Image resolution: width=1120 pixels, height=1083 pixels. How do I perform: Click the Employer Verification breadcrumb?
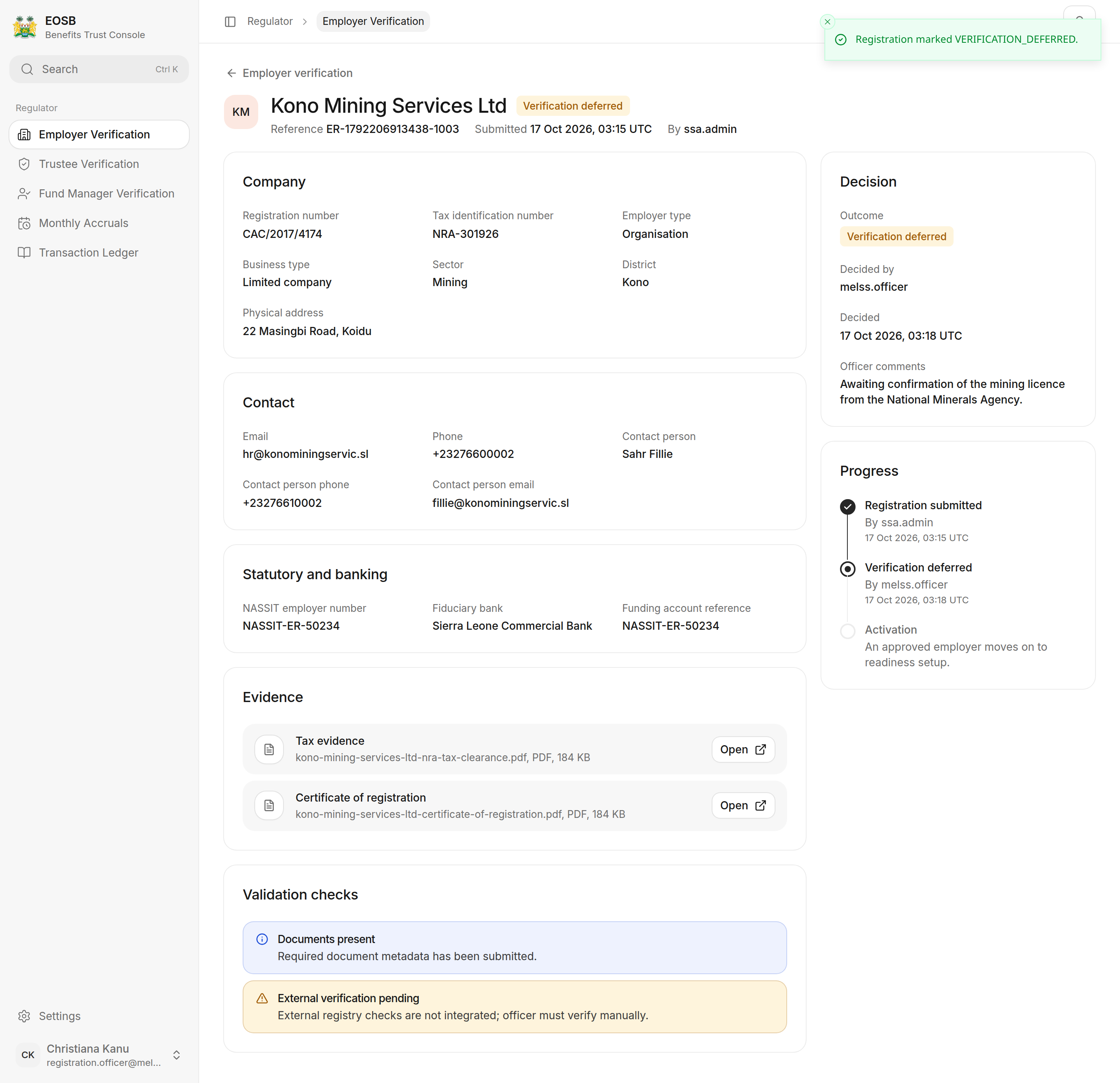point(373,22)
